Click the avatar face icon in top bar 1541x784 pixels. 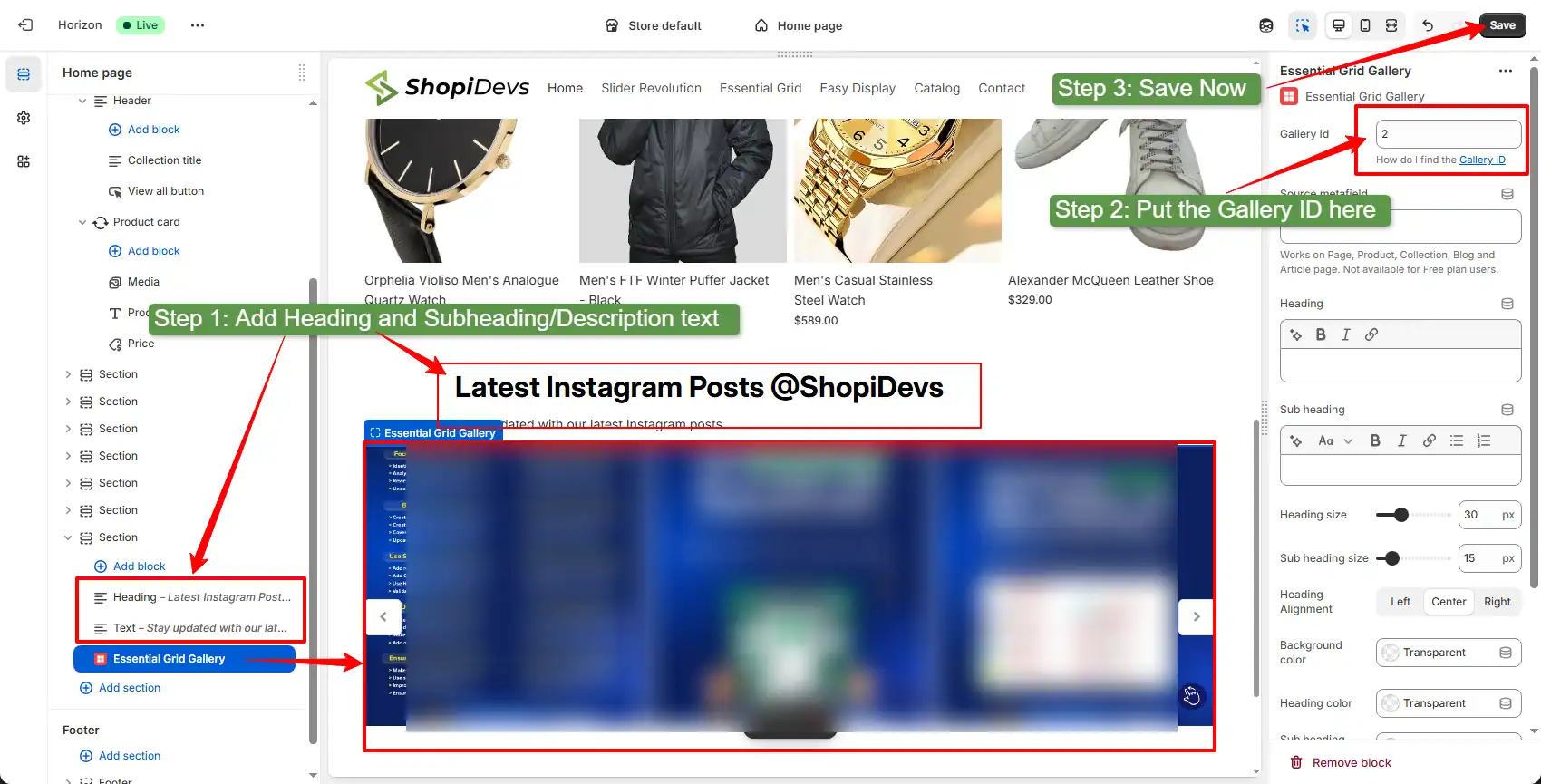(x=1266, y=25)
